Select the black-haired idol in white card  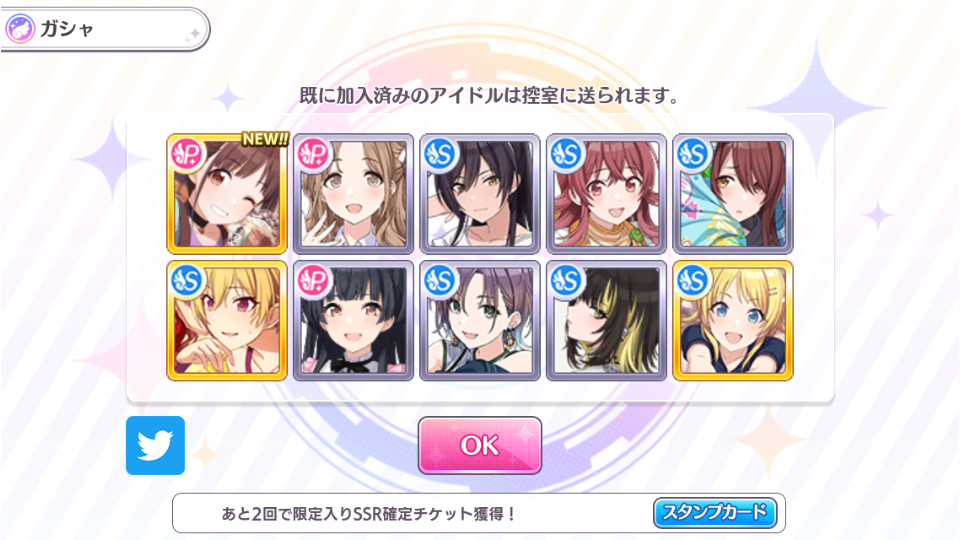pos(480,194)
